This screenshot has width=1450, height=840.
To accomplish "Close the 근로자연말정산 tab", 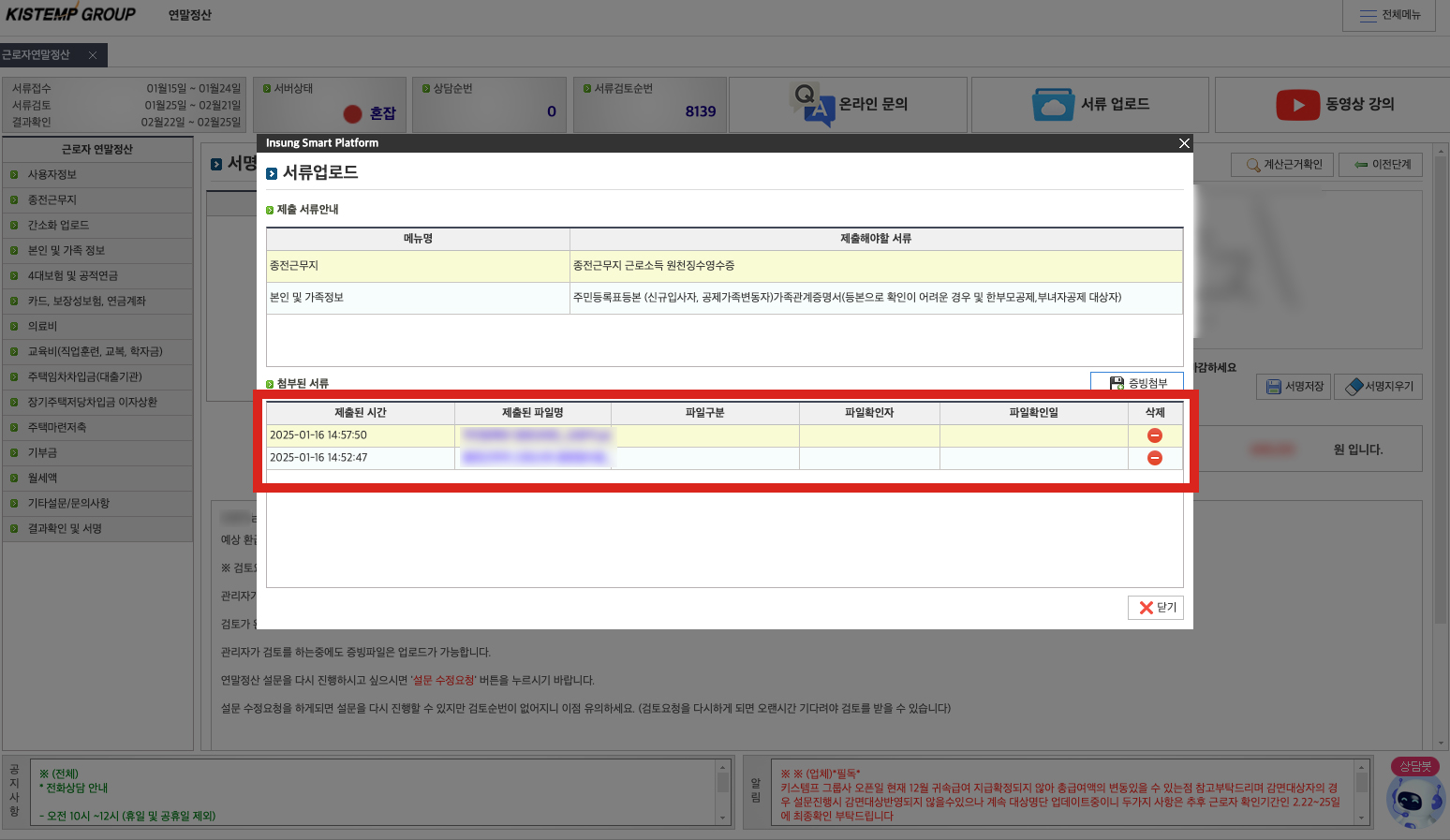I will tap(93, 55).
